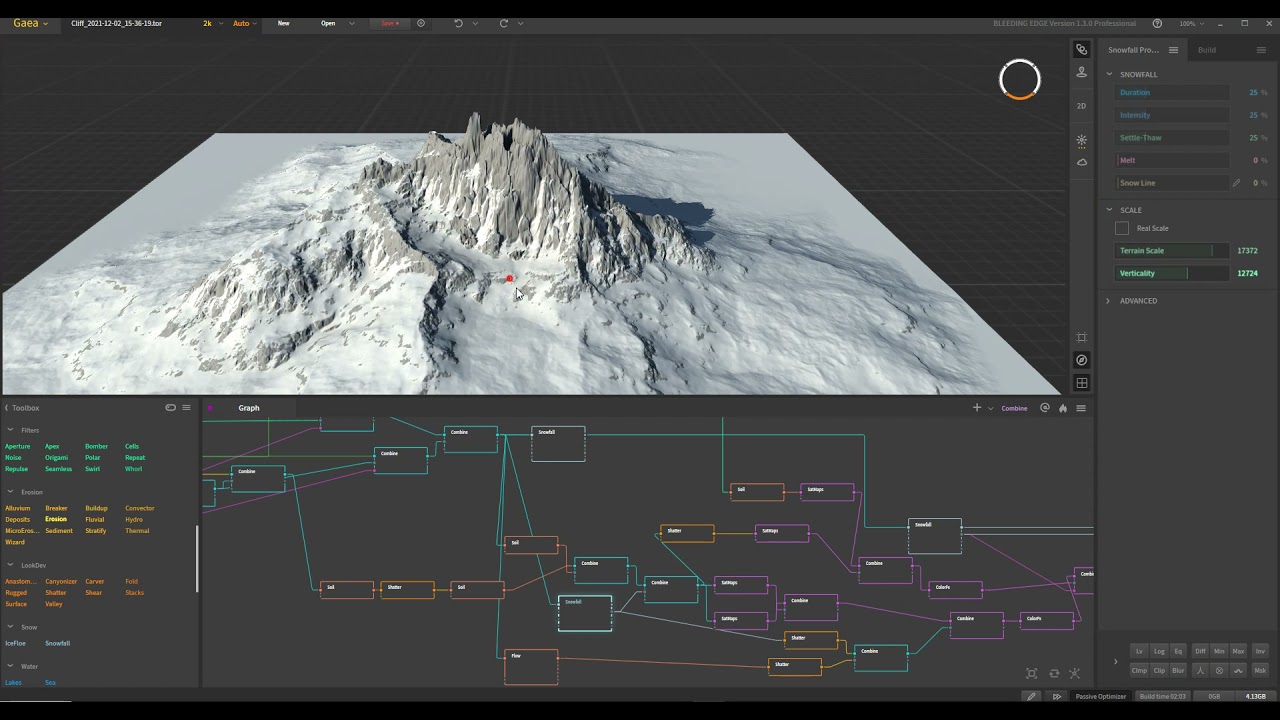Open the dropdown arrow next to Open

pos(352,23)
